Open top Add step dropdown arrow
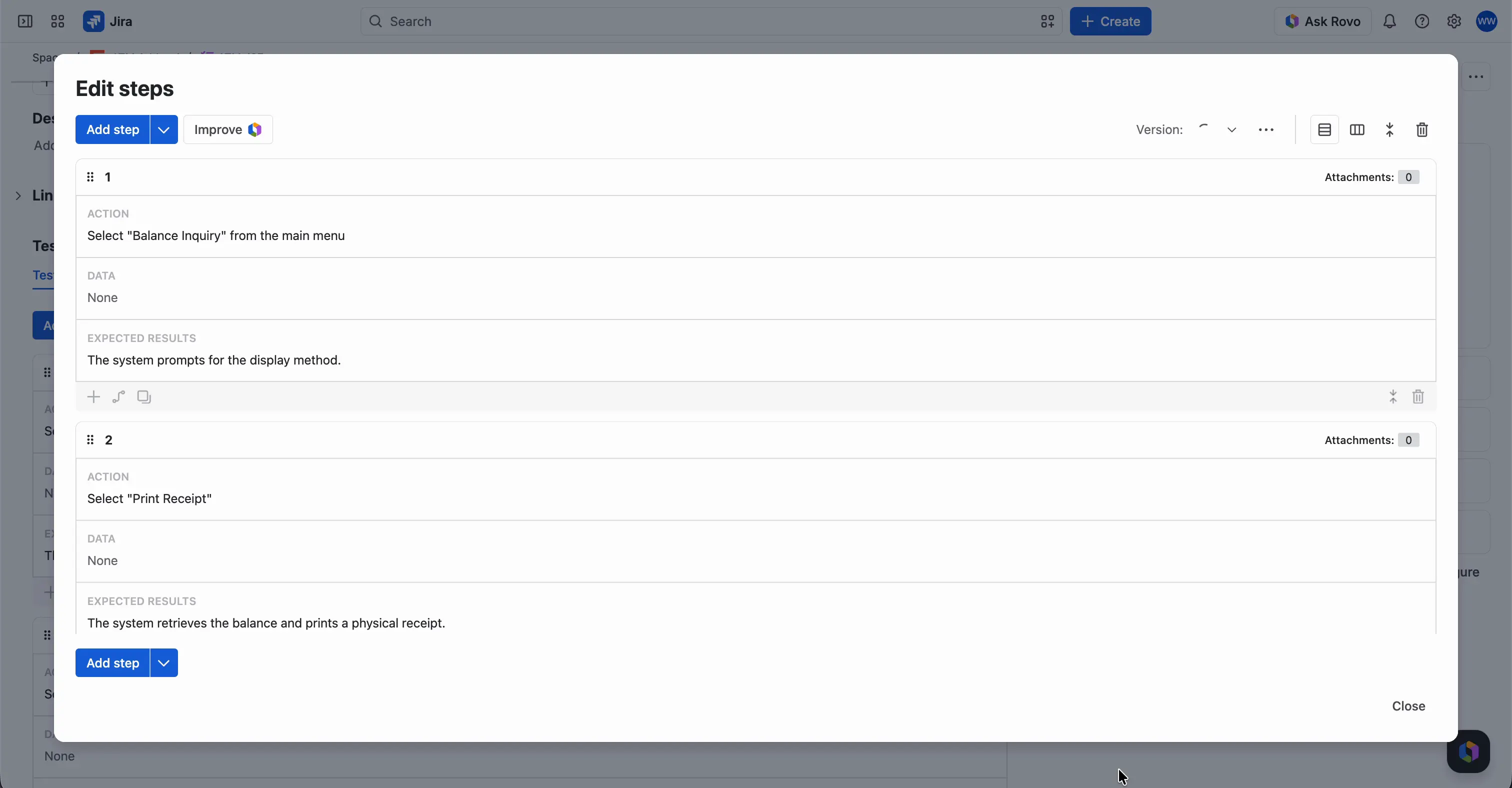This screenshot has width=1512, height=788. click(164, 129)
